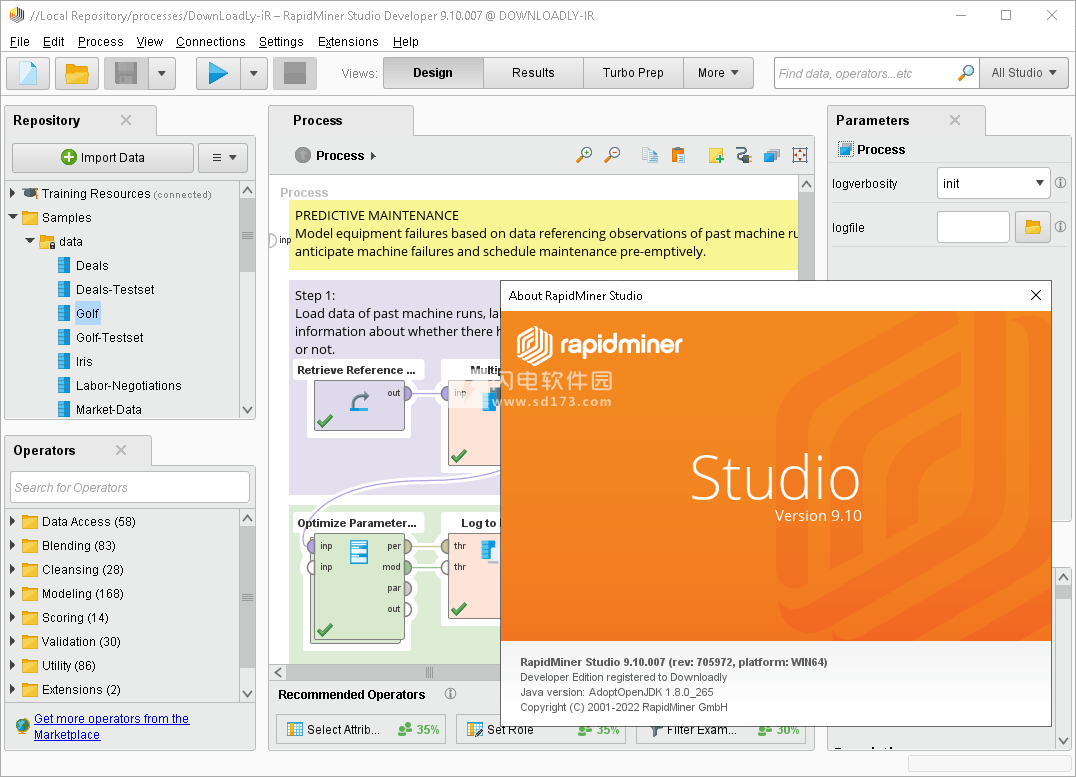Viewport: 1076px width, 777px height.
Task: Open the logverbosity dropdown set to init
Action: click(993, 183)
